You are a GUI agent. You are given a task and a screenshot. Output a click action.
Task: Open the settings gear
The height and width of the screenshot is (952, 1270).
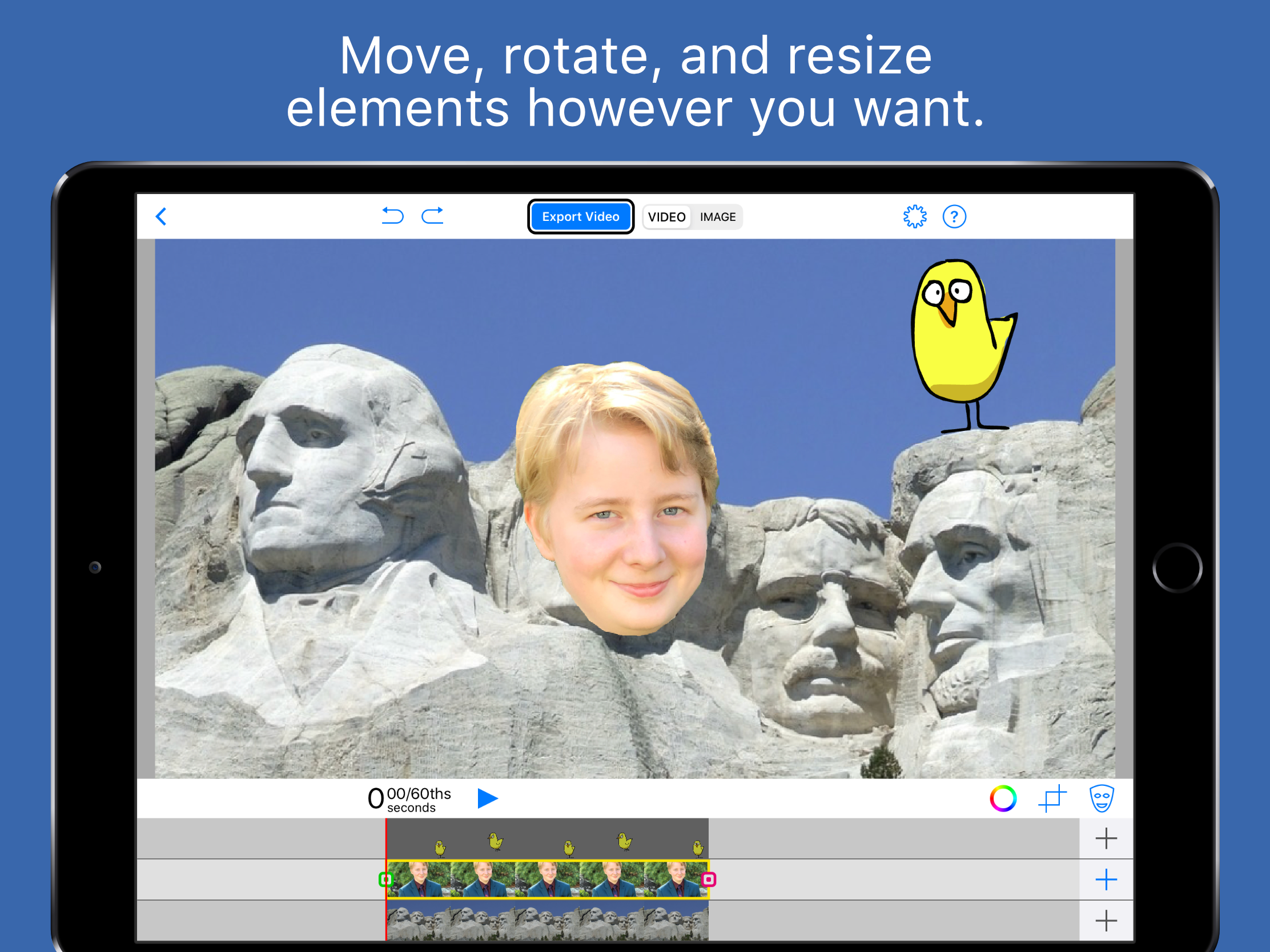[x=915, y=217]
